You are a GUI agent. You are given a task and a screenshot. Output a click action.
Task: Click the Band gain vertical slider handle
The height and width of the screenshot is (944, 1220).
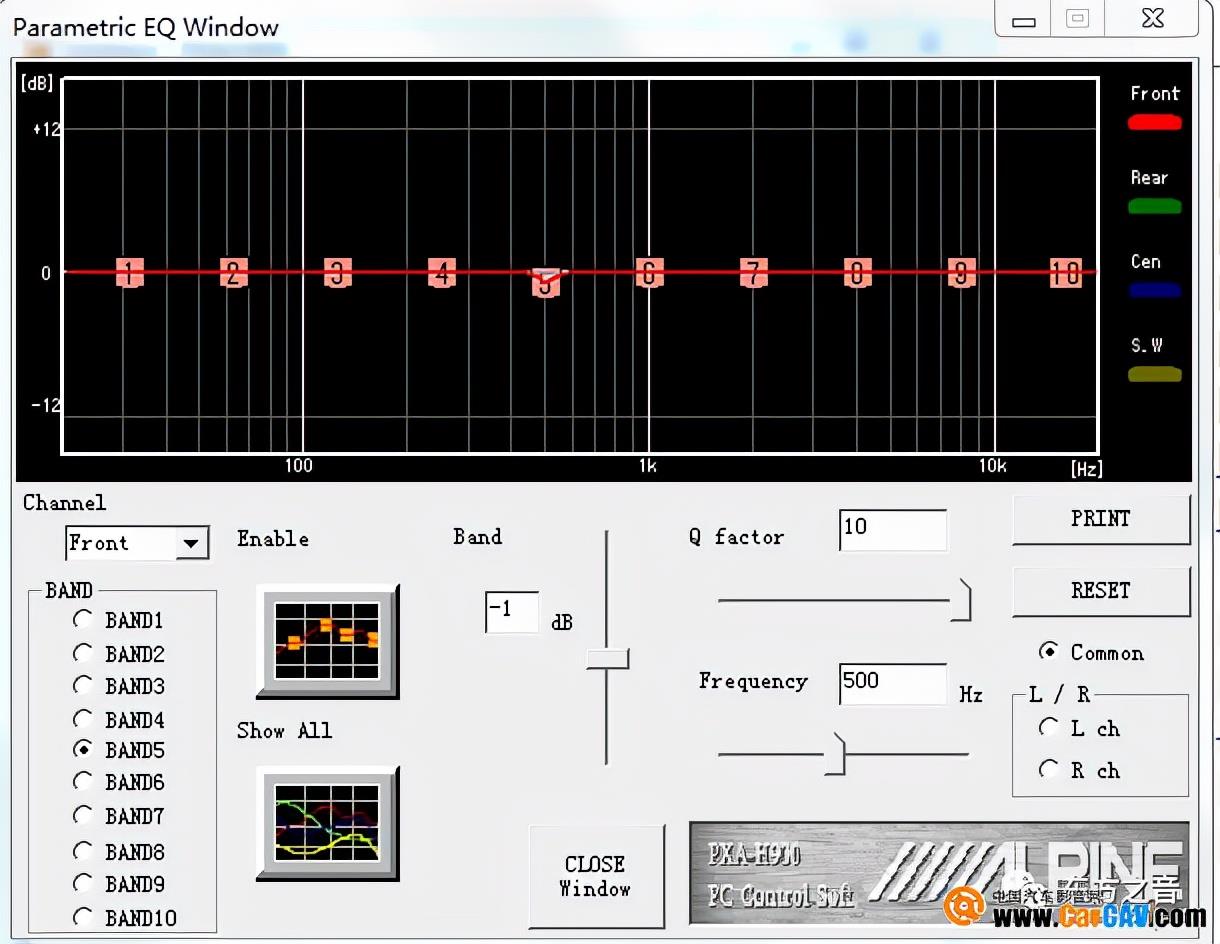tap(607, 658)
